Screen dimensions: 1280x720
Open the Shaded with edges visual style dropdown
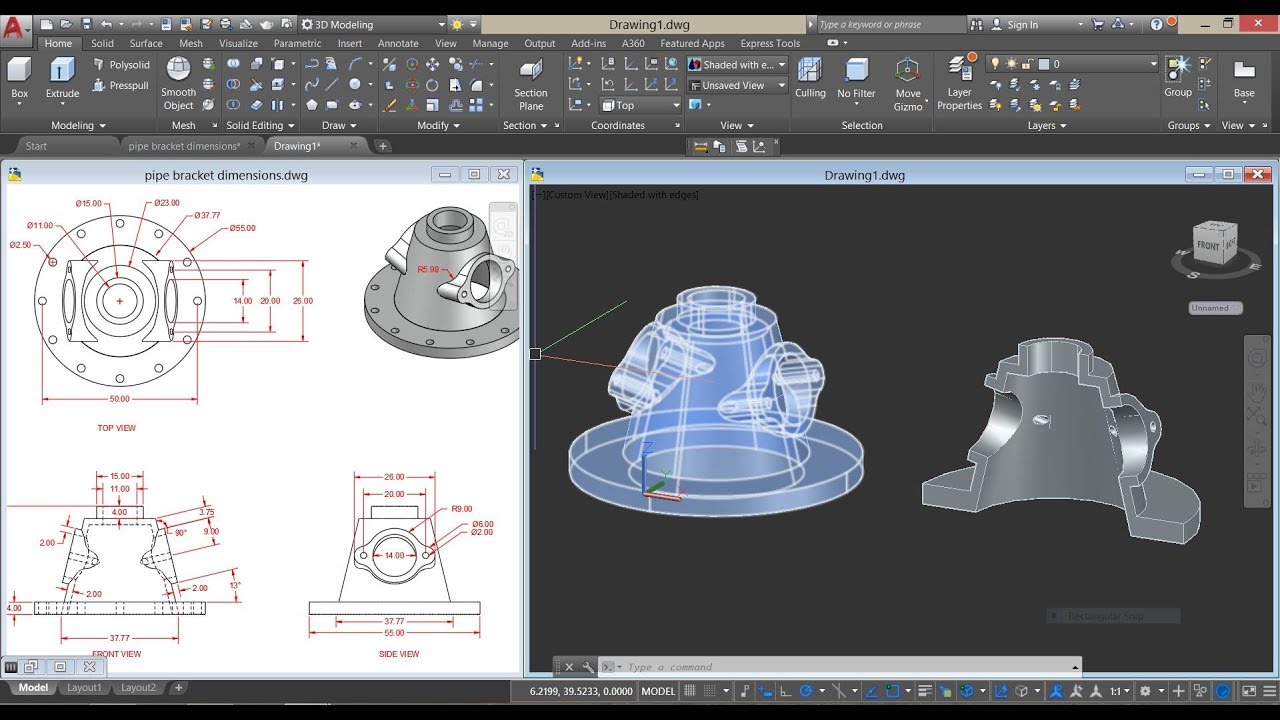737,64
